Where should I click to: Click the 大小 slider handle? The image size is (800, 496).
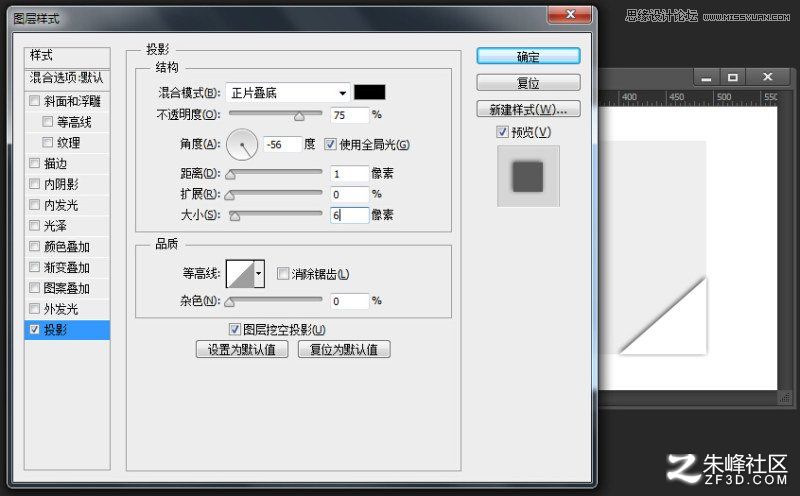pos(234,216)
